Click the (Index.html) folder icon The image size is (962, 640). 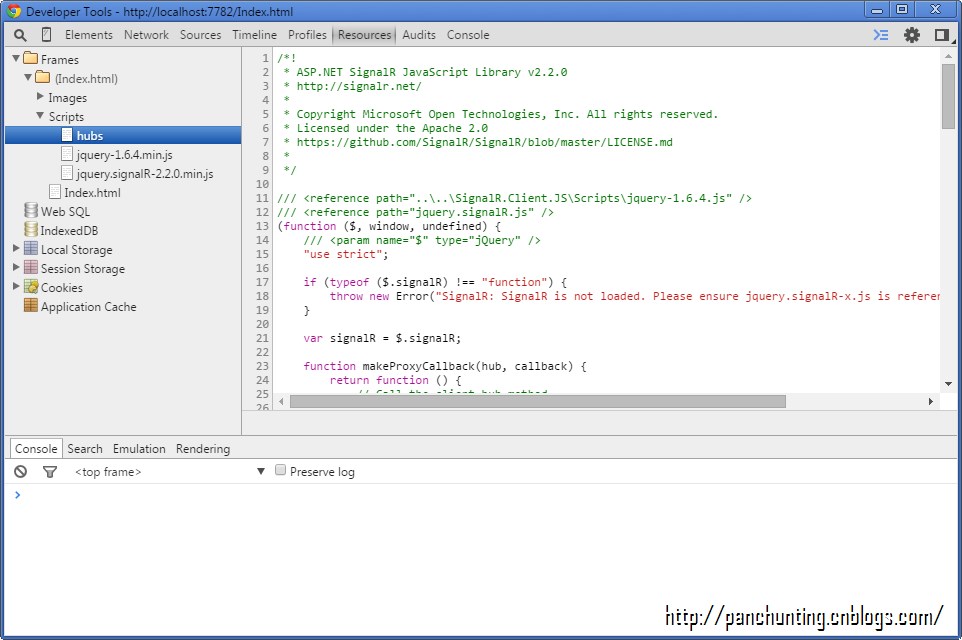[42, 77]
